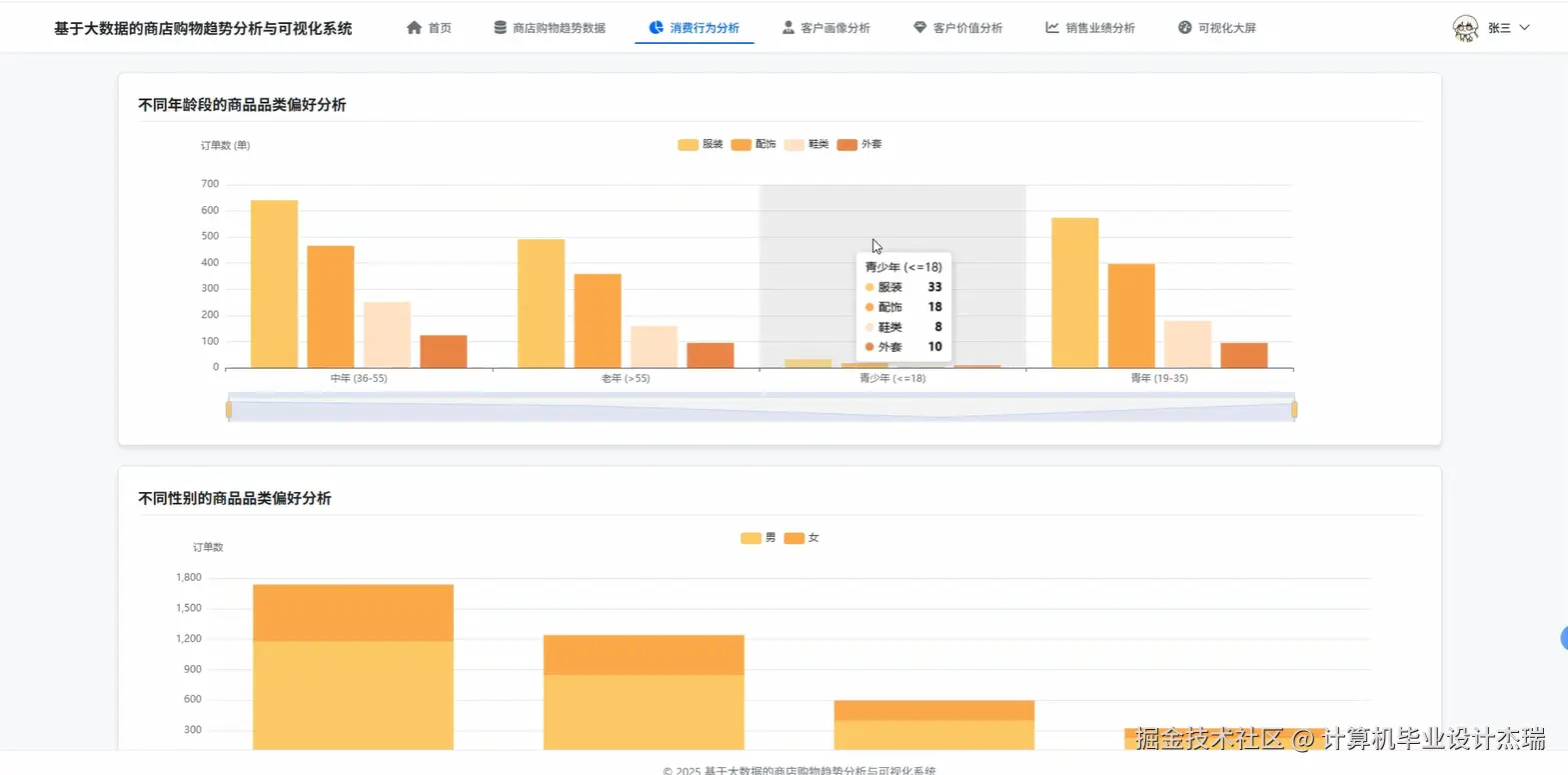Click the database icon for 商店购物趋势数据
1568x775 pixels.
click(500, 28)
